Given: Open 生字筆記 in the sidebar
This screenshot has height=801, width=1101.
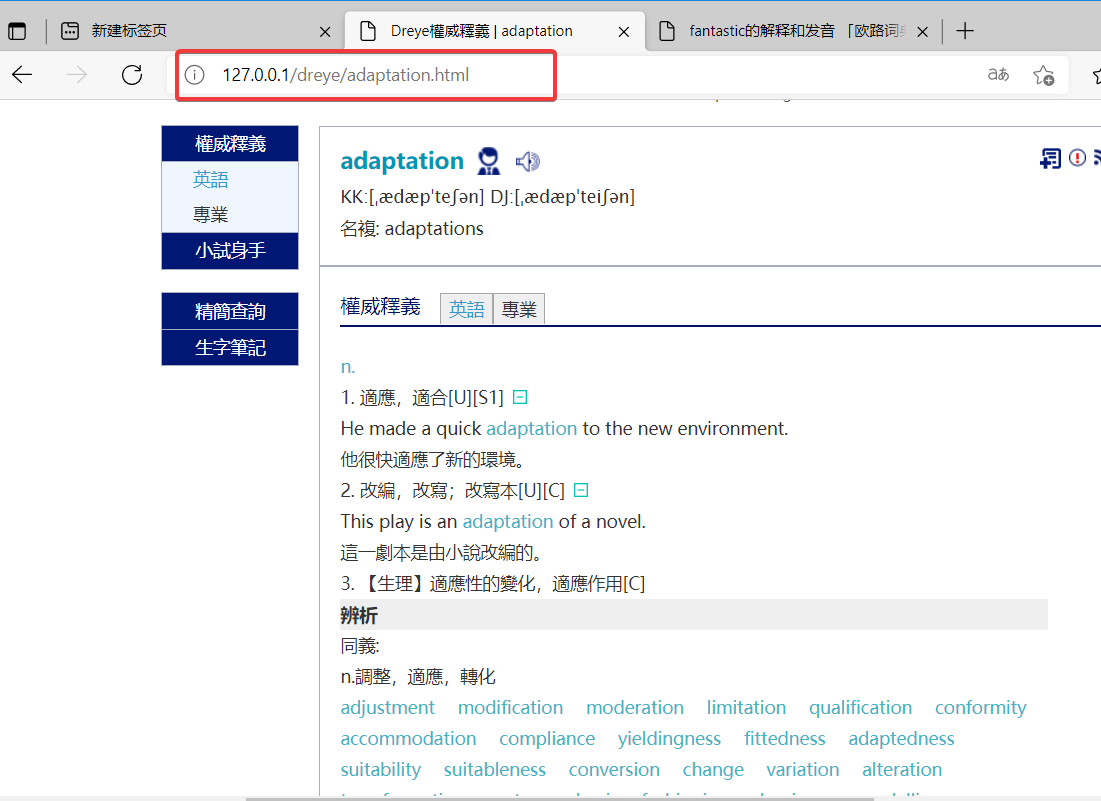Looking at the screenshot, I should (230, 347).
